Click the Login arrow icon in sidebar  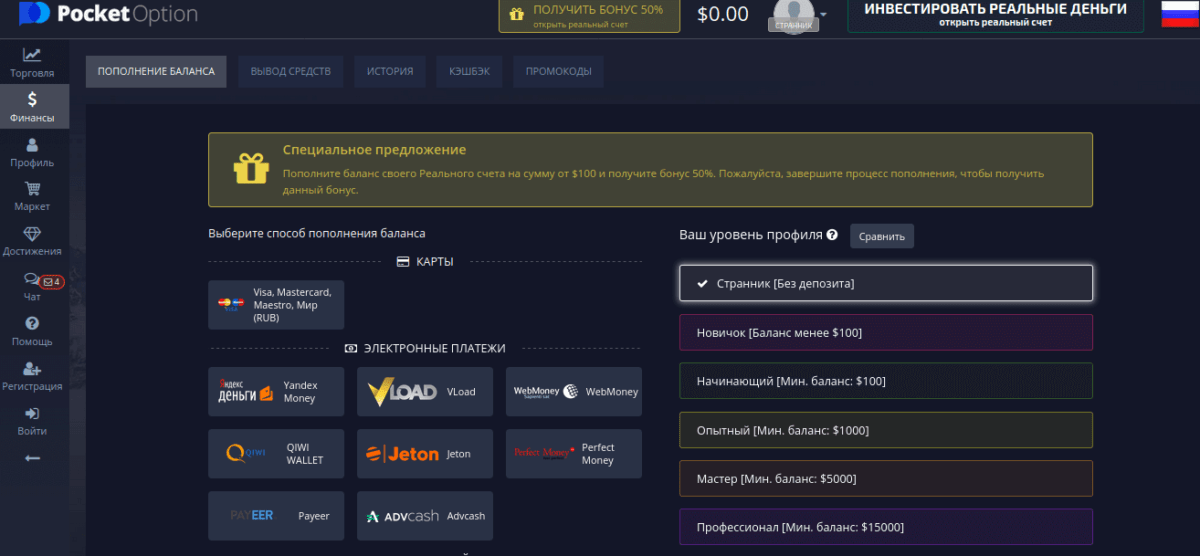(x=32, y=414)
